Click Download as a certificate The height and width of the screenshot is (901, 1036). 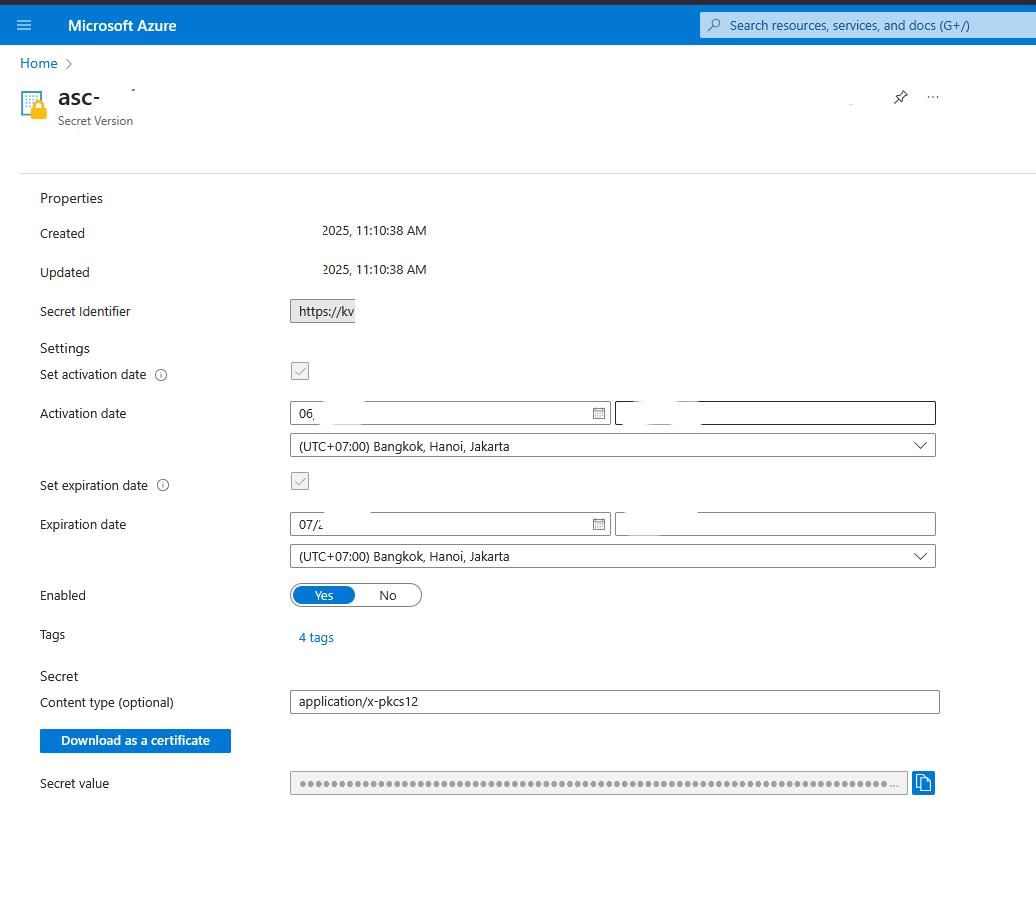click(x=135, y=740)
